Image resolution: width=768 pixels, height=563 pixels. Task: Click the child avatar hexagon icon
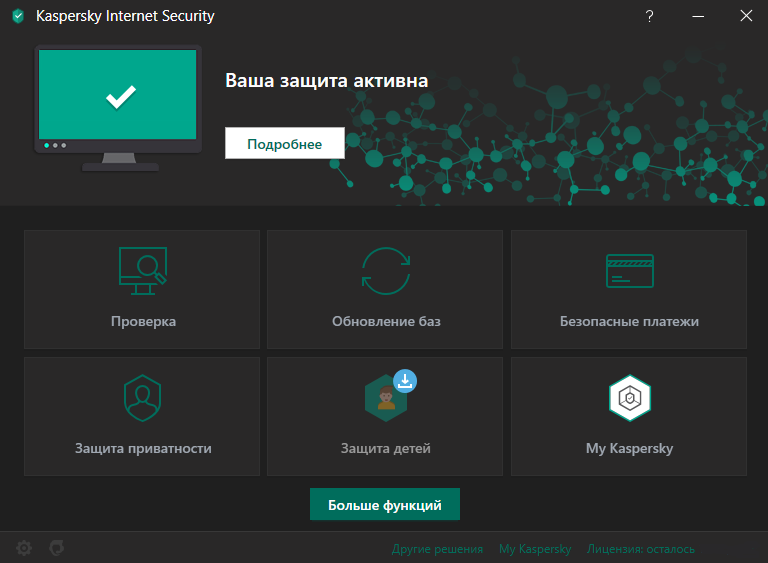click(385, 399)
